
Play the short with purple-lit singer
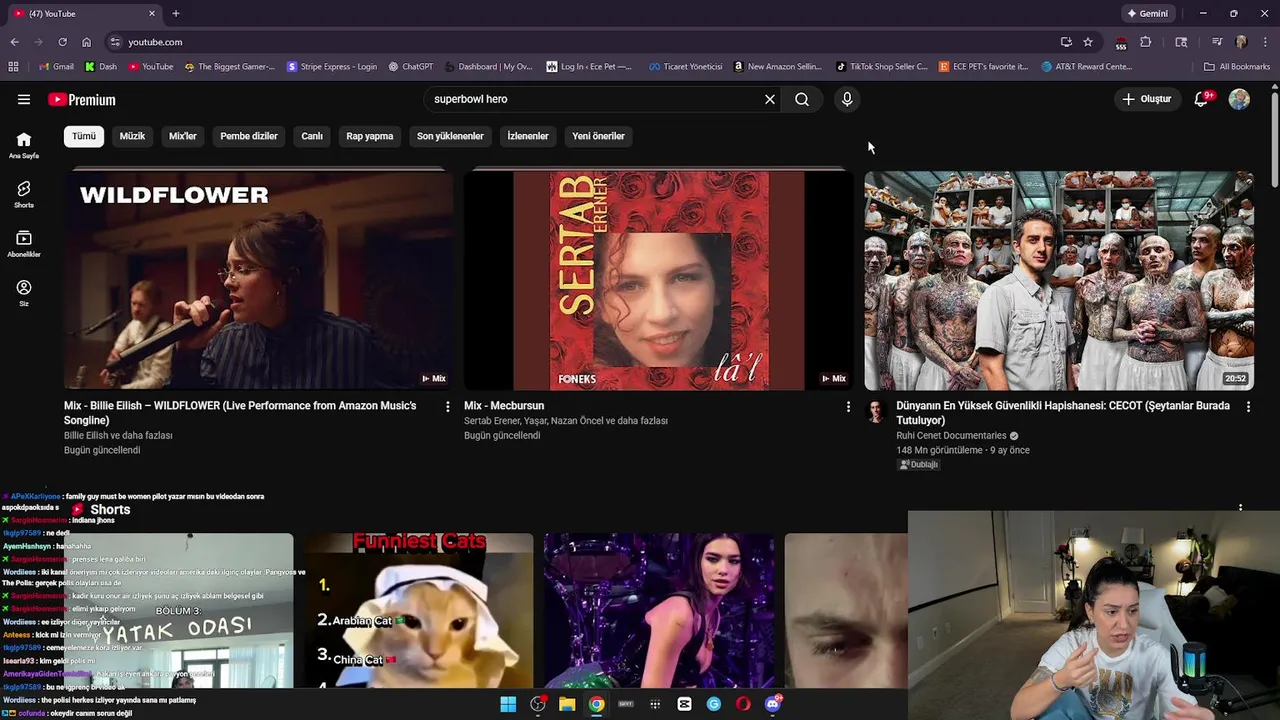659,610
